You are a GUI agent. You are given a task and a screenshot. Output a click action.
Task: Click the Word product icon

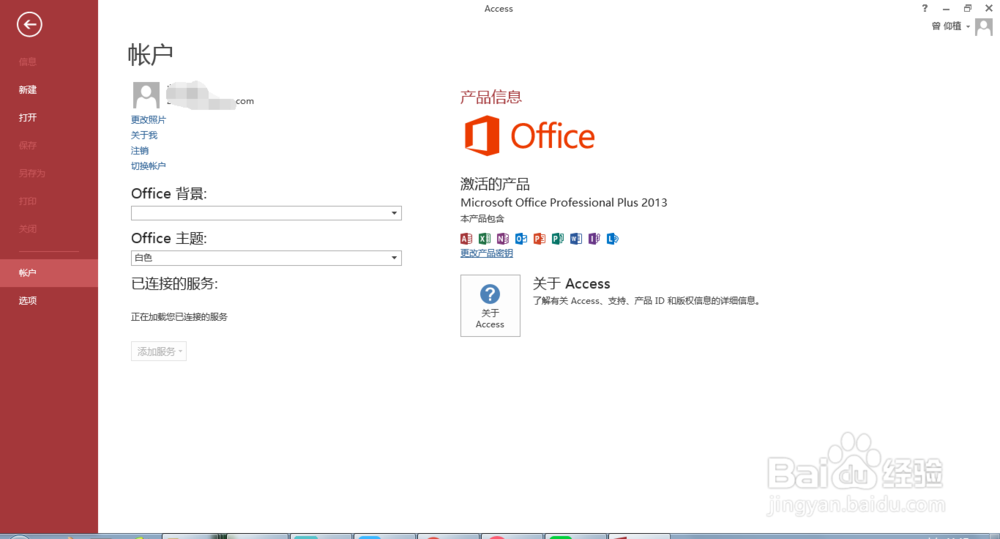pyautogui.click(x=576, y=239)
